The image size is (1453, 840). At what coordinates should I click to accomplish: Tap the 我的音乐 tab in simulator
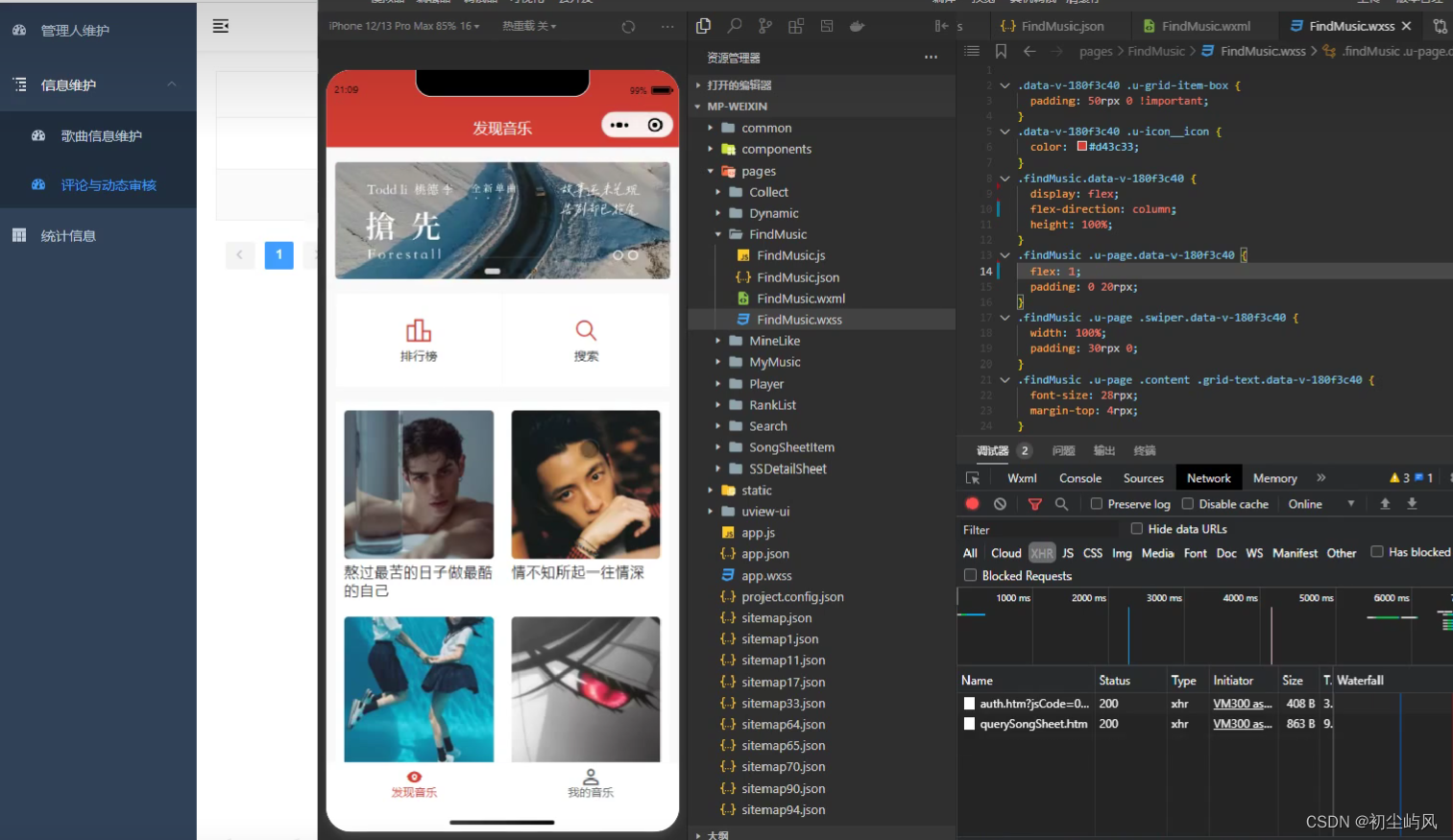pyautogui.click(x=590, y=783)
